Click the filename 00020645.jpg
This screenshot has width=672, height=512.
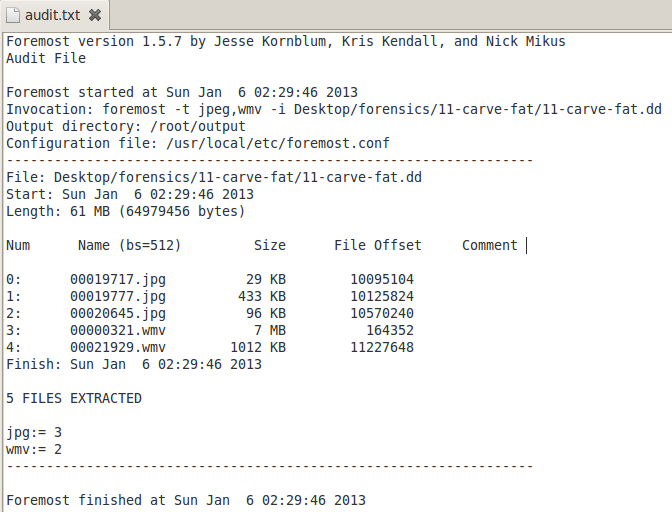click(117, 313)
